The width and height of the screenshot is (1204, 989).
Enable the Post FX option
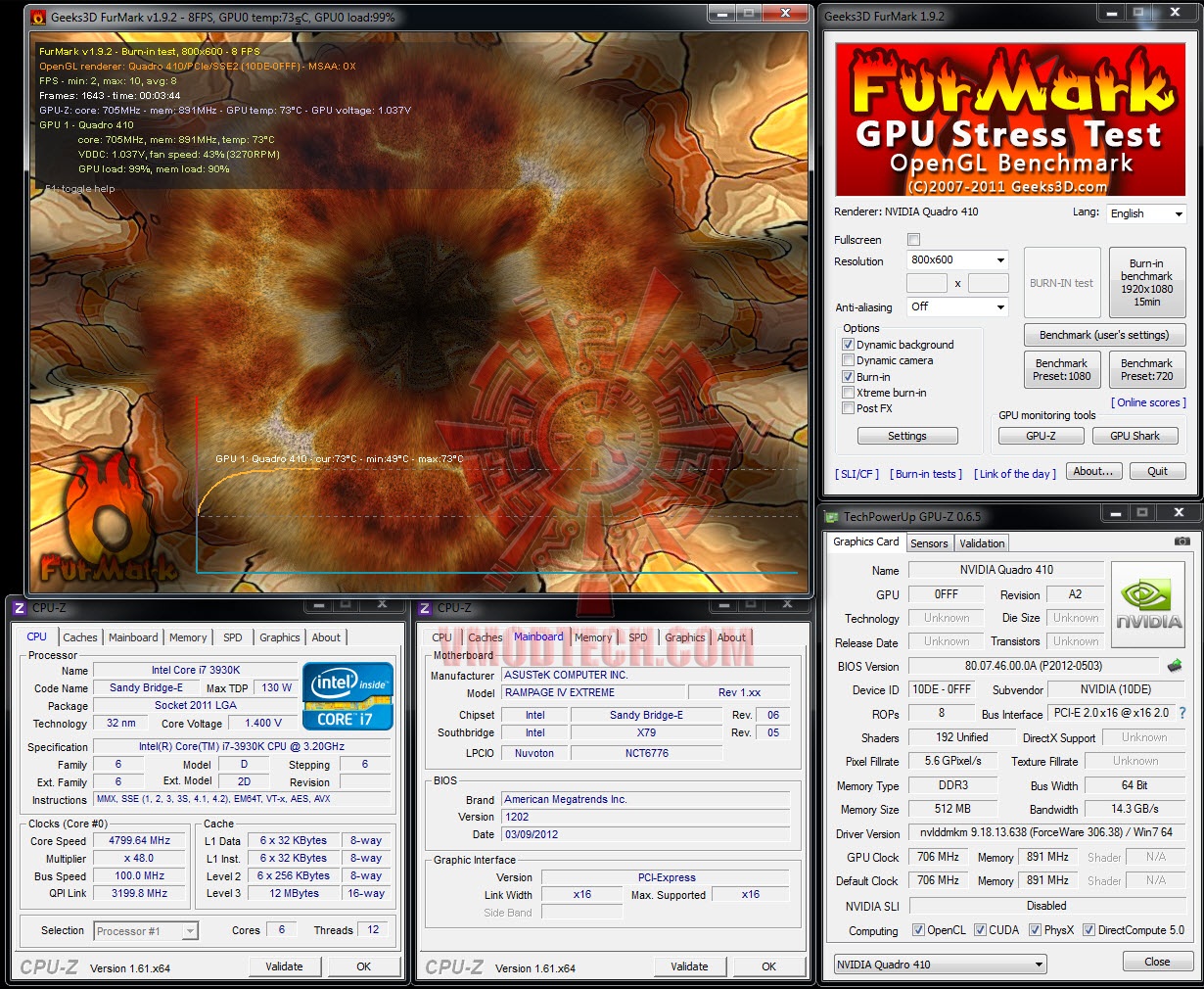click(x=848, y=408)
